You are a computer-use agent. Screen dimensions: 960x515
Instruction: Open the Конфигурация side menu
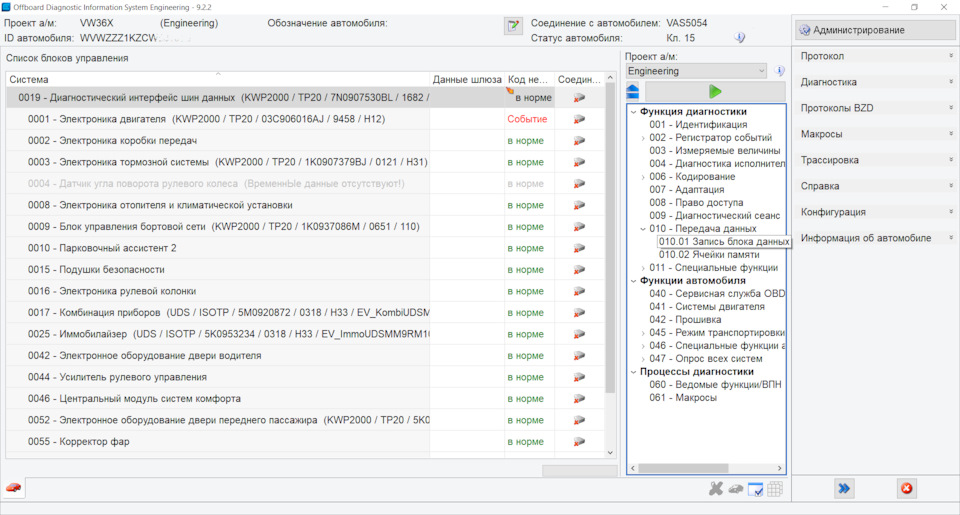876,212
